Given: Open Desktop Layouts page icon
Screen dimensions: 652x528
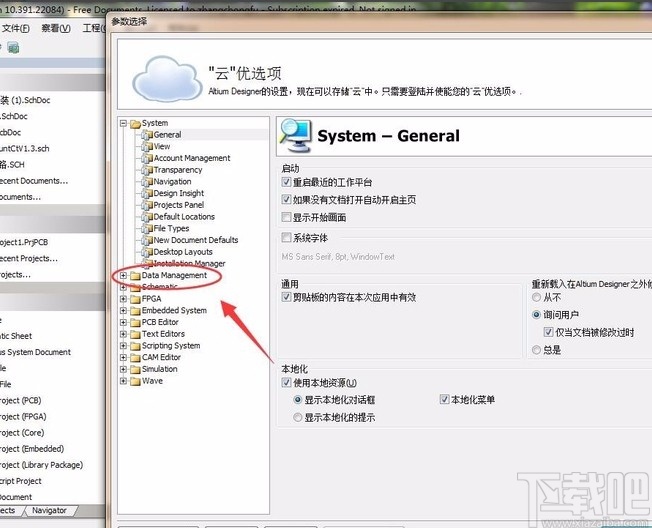Looking at the screenshot, I should 147,252.
